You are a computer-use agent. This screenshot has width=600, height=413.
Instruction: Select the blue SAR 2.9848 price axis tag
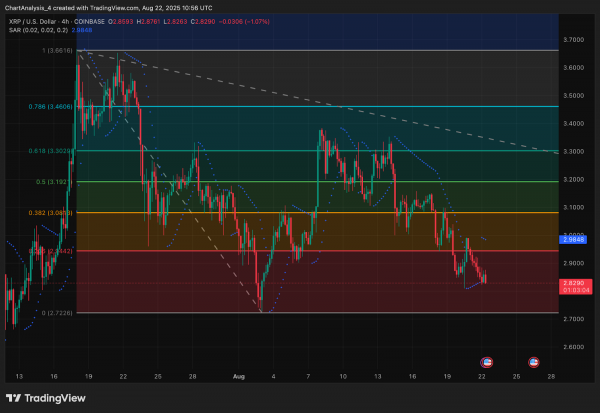(573, 240)
